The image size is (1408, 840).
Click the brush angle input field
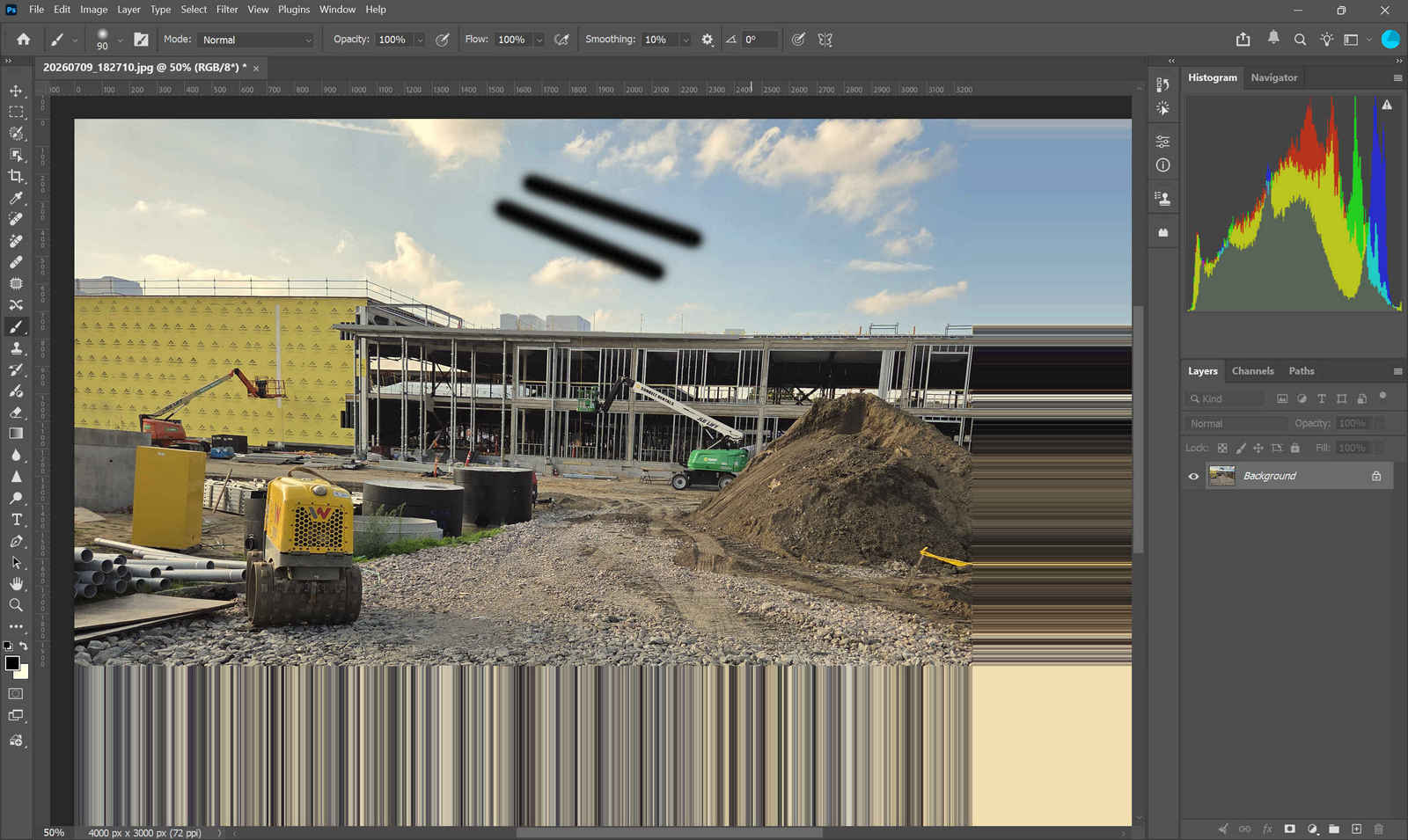pyautogui.click(x=759, y=40)
